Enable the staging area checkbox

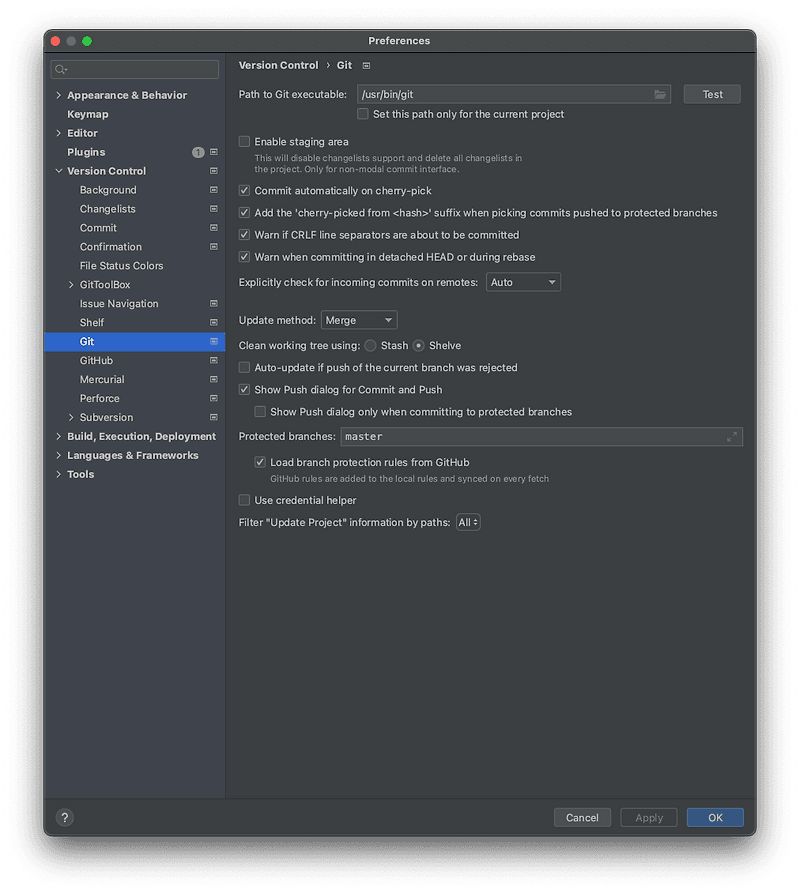coord(245,142)
